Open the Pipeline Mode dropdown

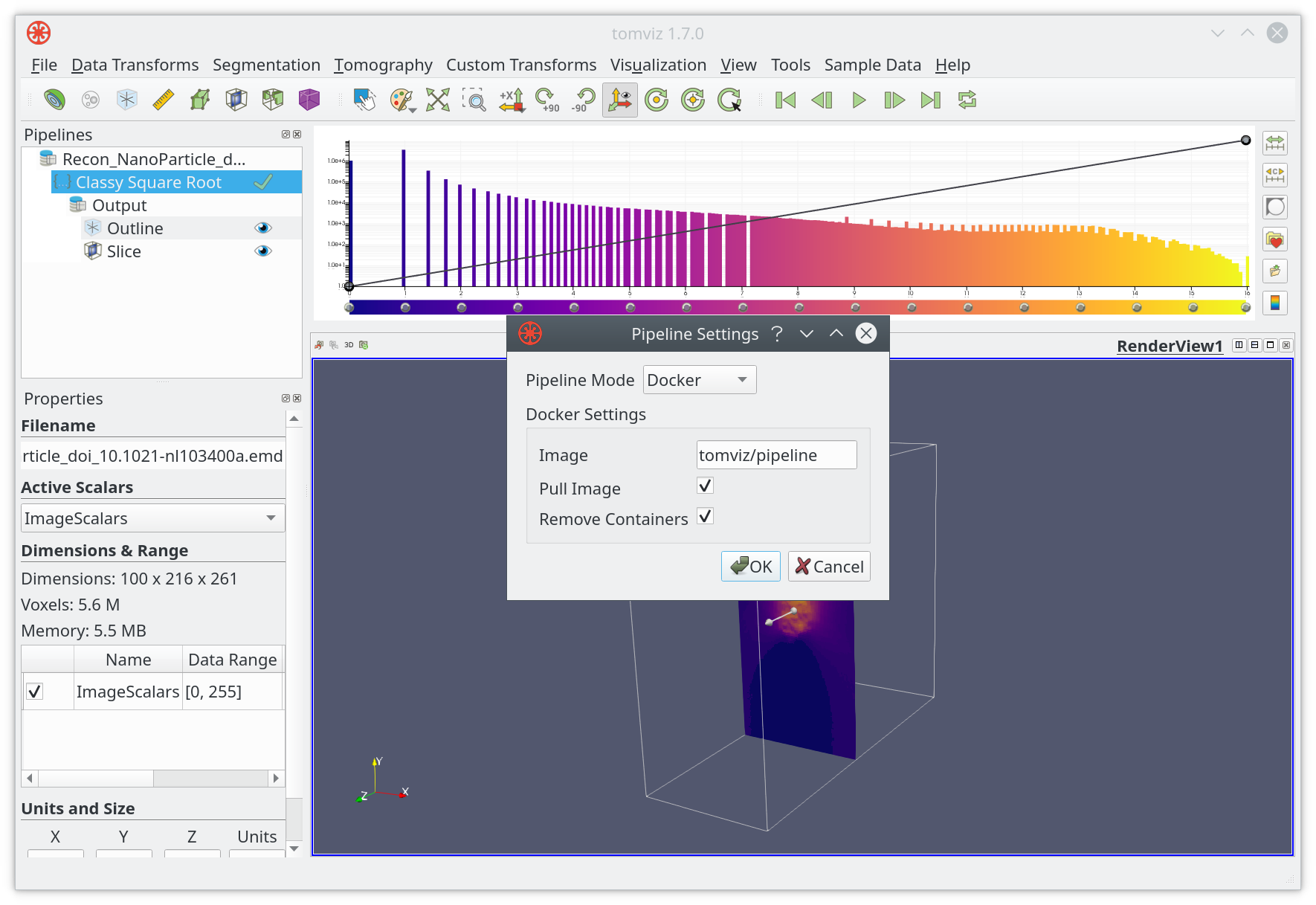[x=700, y=380]
